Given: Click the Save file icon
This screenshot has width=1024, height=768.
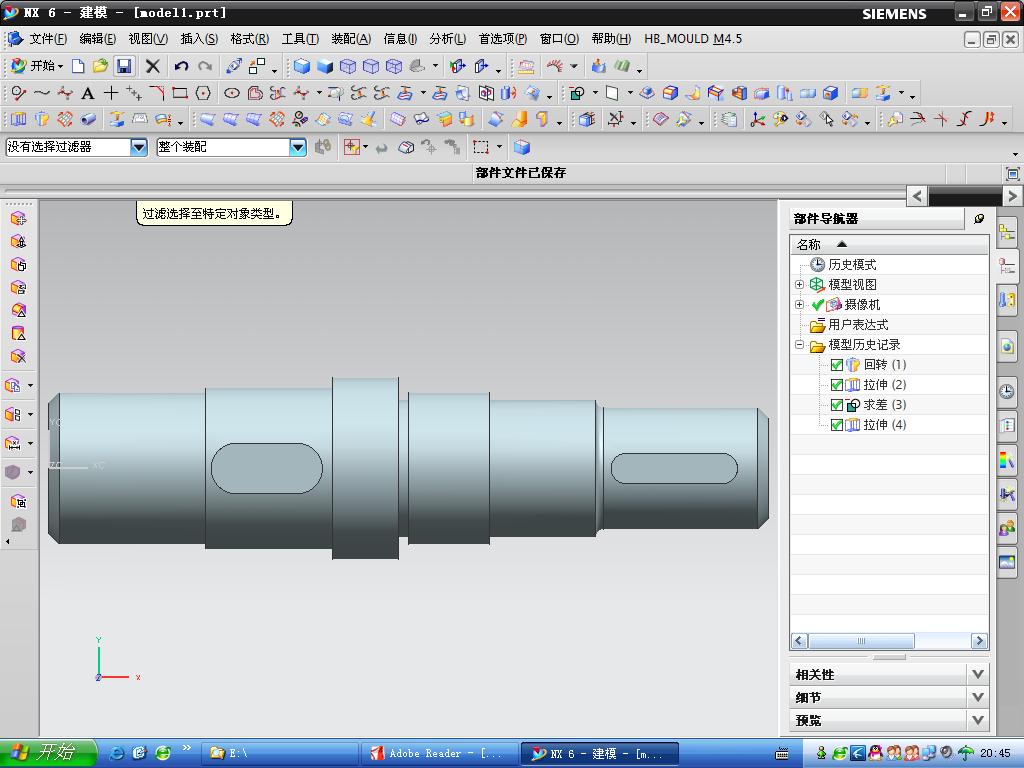Looking at the screenshot, I should 124,66.
